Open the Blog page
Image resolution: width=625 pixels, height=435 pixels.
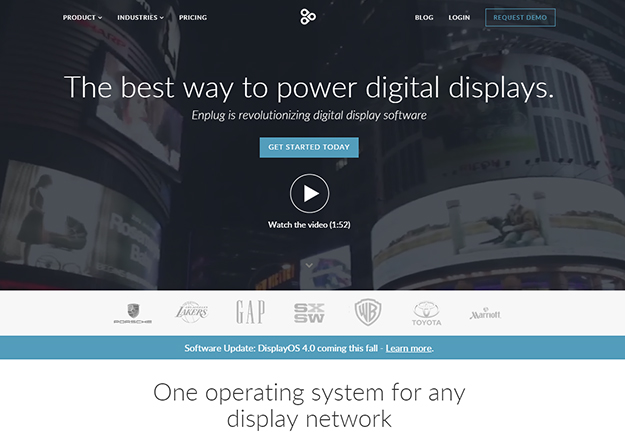pyautogui.click(x=424, y=18)
